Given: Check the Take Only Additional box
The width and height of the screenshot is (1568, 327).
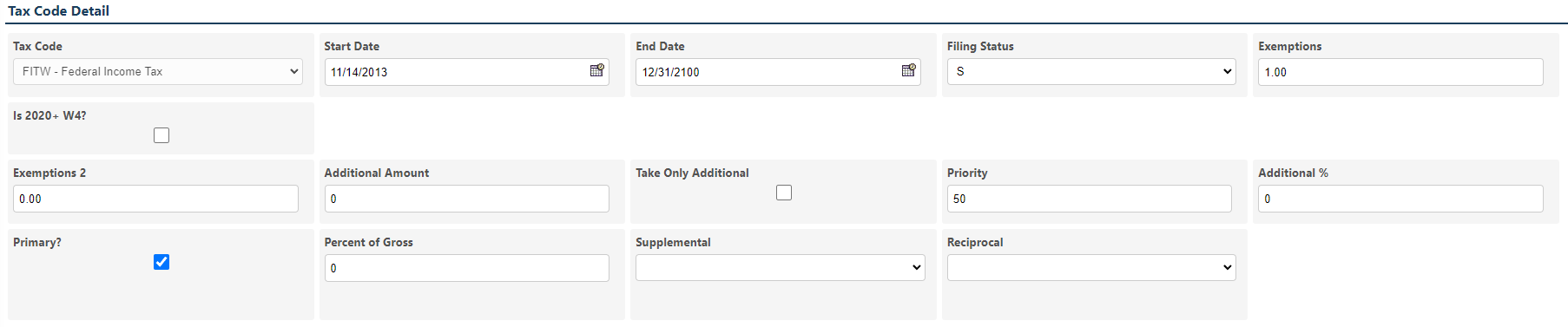Looking at the screenshot, I should coord(784,193).
